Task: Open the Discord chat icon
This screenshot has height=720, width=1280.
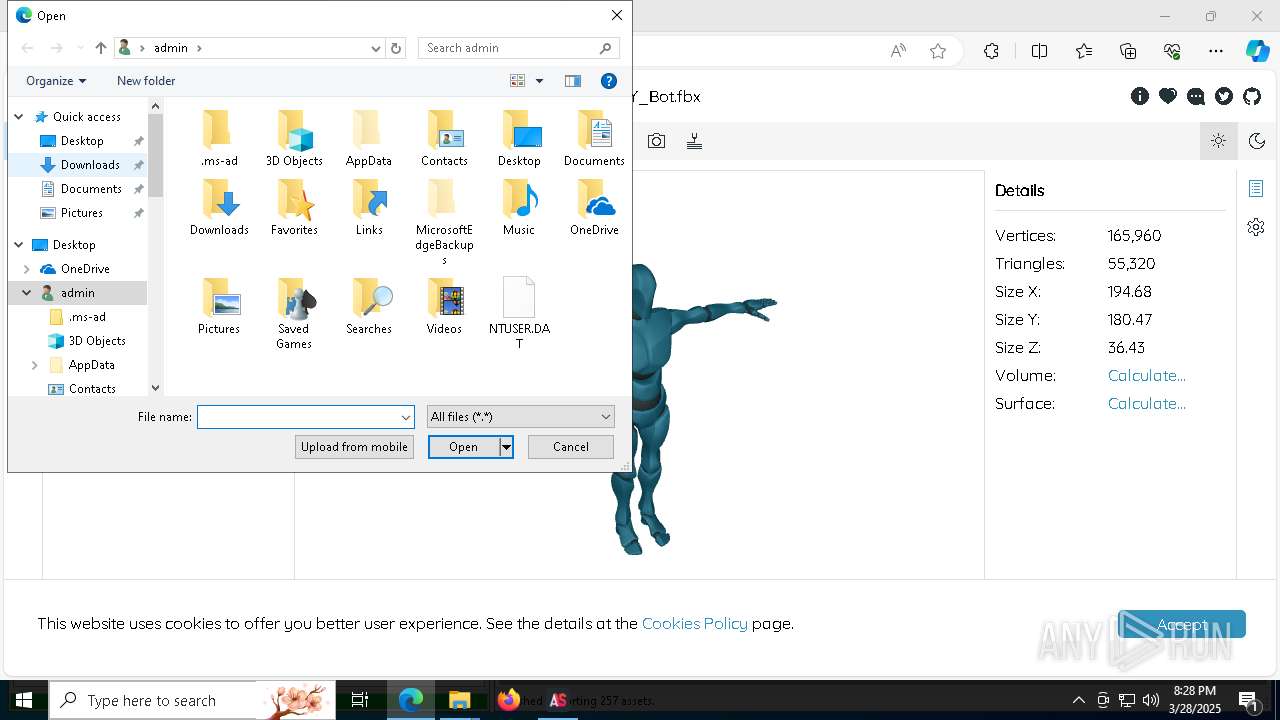Action: (x=1196, y=96)
